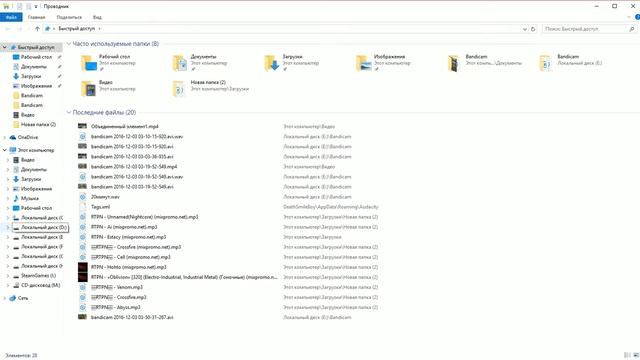This screenshot has height=360, width=640.
Task: Go up one folder level with the up arrow
Action: (37, 29)
